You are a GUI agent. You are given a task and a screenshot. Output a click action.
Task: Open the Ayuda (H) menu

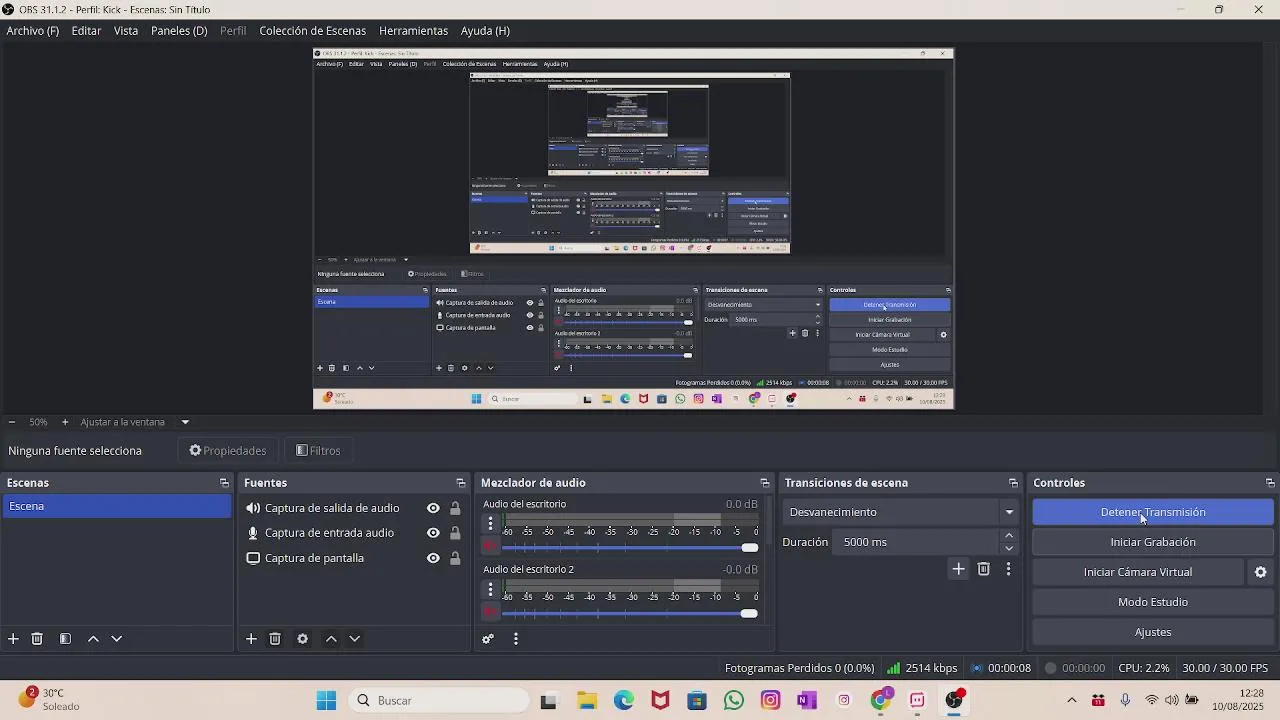point(485,31)
